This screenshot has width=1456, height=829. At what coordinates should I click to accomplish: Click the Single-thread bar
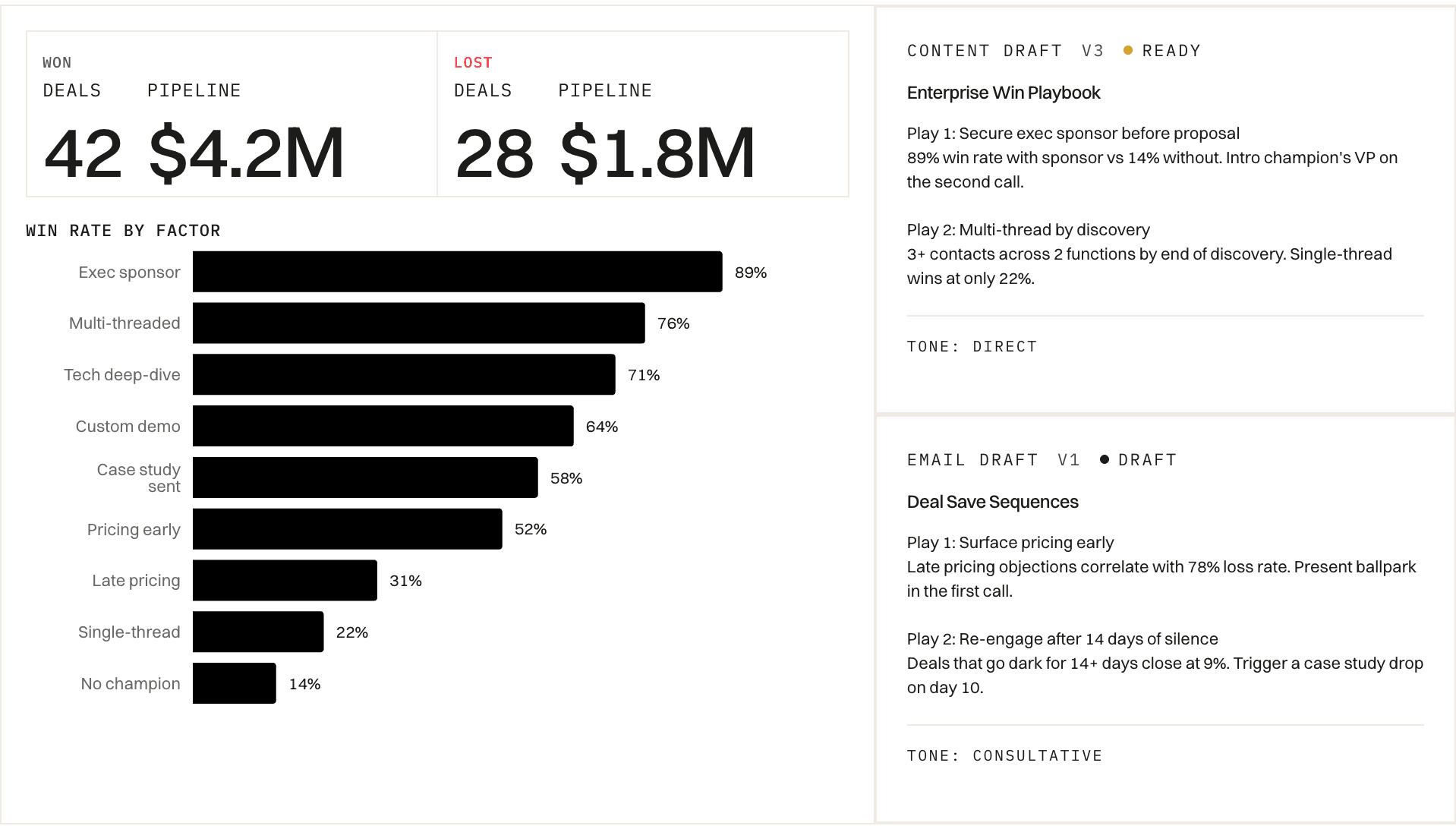258,631
